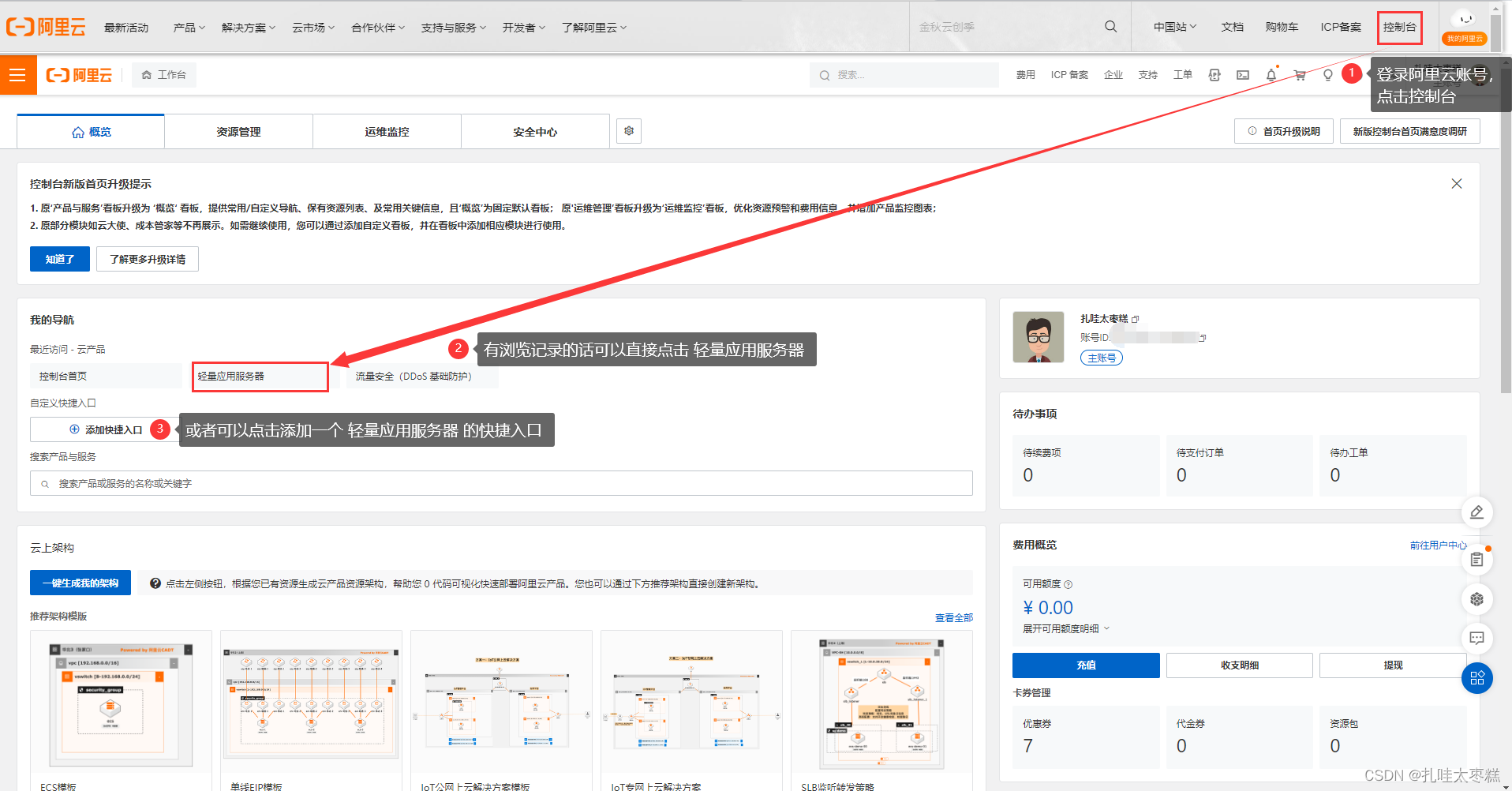
Task: Click the 收支明细 button
Action: 1240,665
